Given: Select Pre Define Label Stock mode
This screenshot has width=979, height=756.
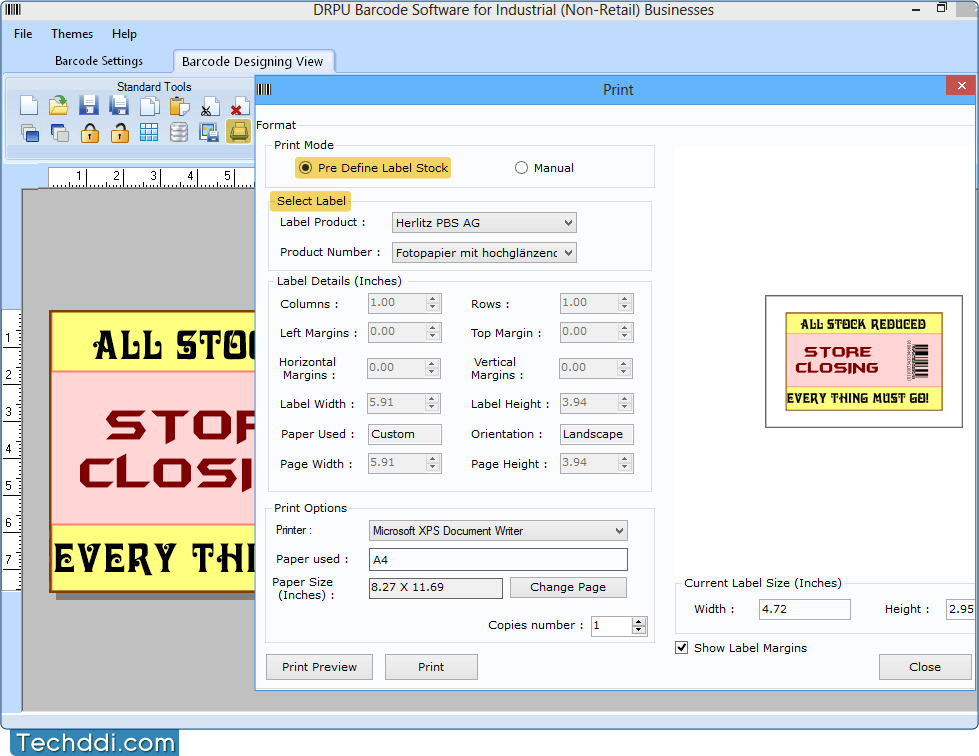Looking at the screenshot, I should [373, 168].
